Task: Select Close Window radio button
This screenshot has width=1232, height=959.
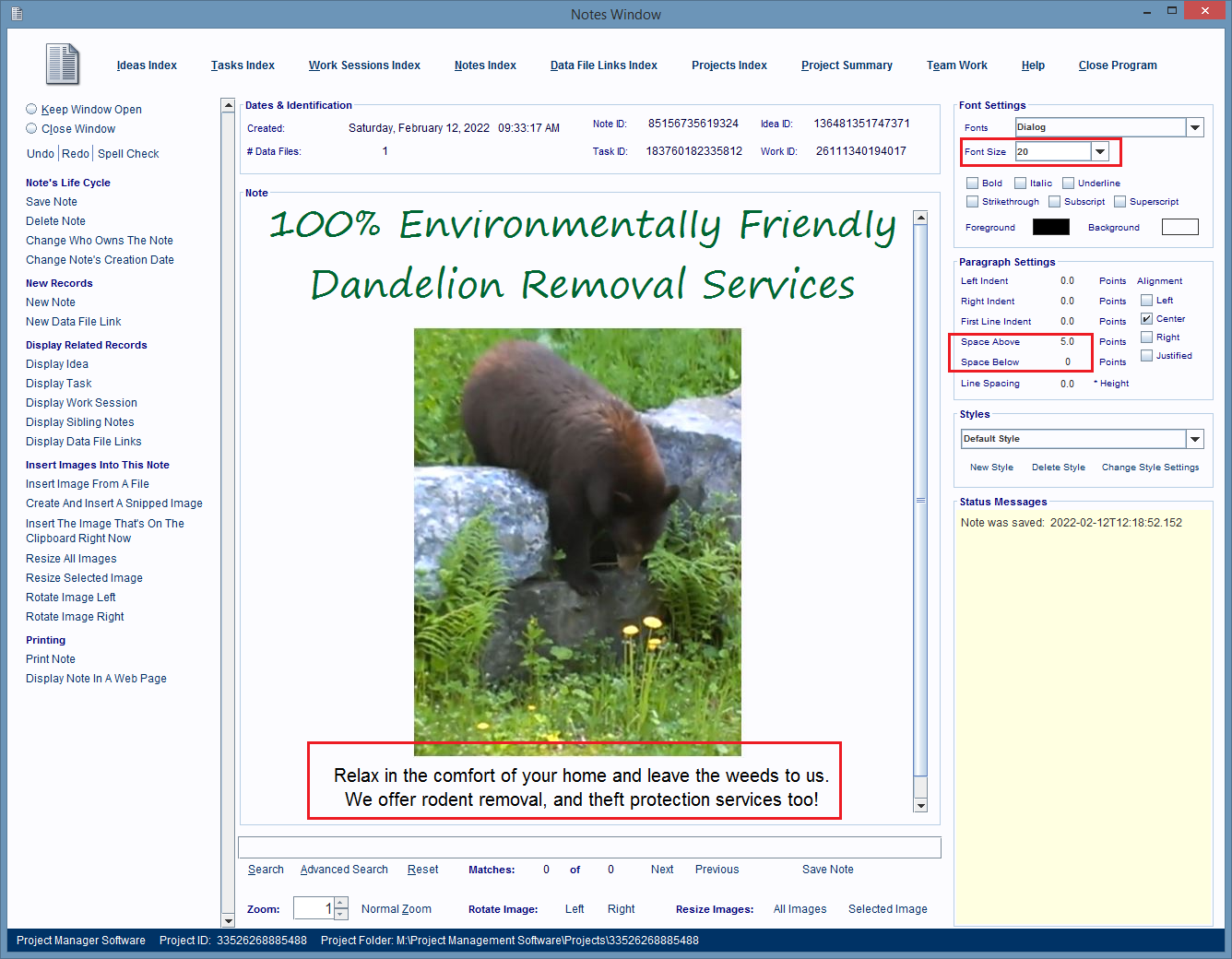Action: (x=31, y=128)
